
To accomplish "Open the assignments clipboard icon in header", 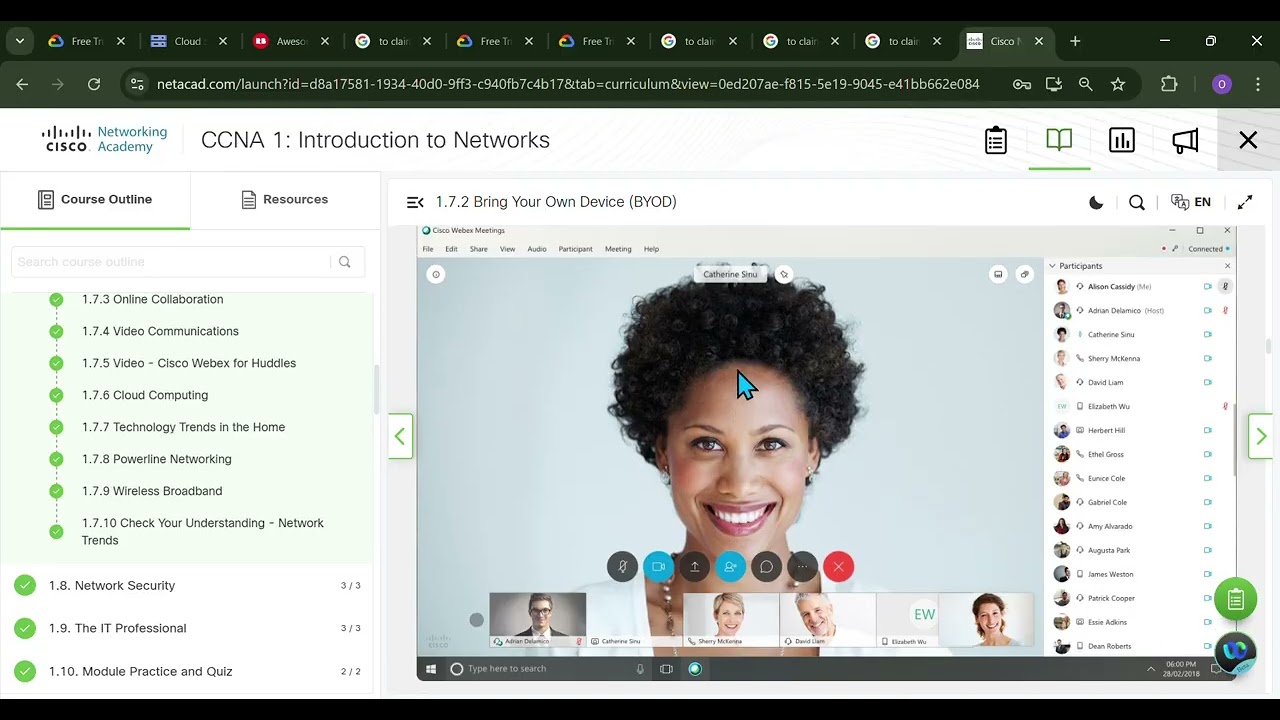I will pos(996,141).
